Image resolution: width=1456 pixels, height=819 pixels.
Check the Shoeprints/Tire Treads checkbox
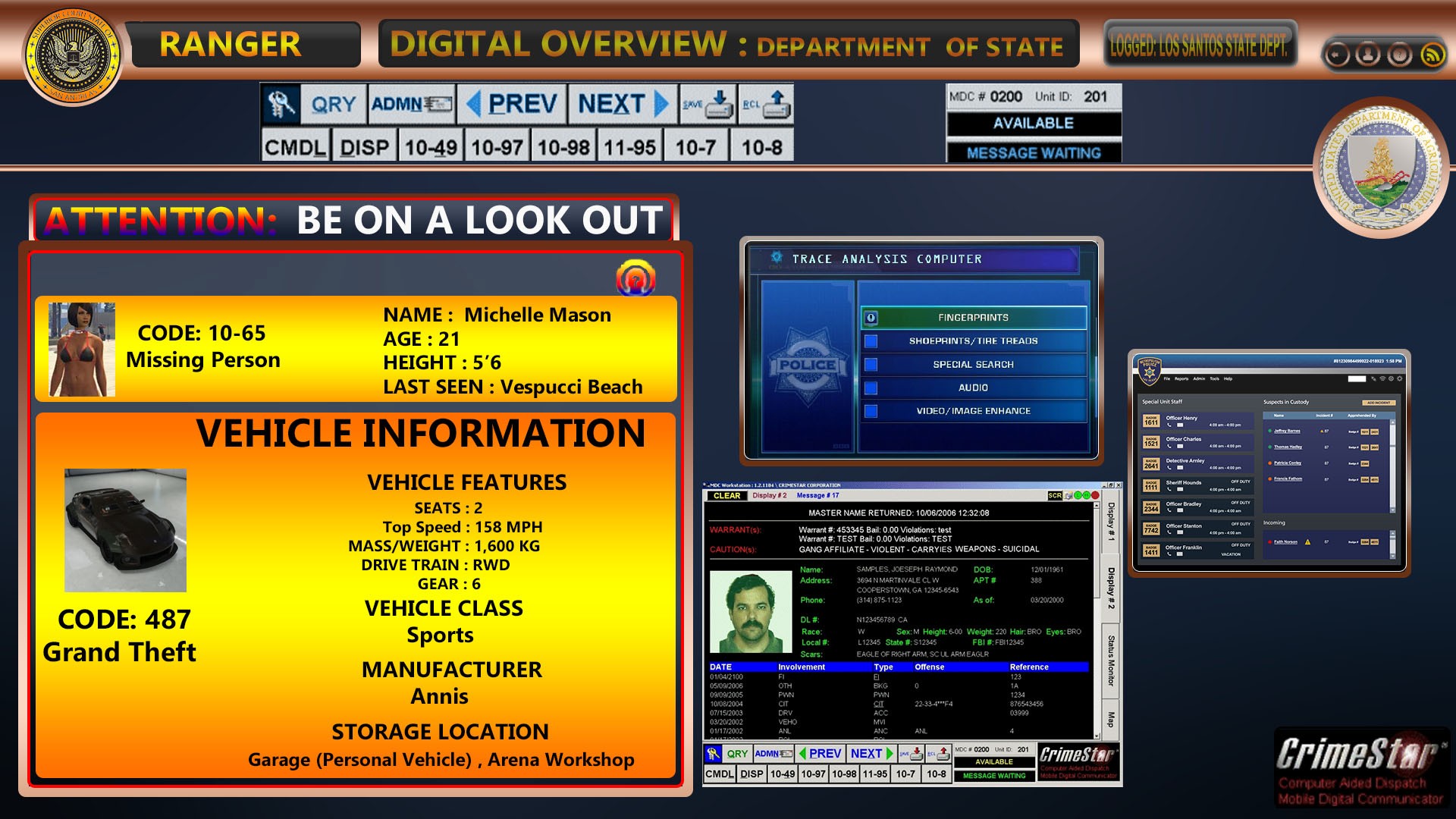click(x=871, y=341)
